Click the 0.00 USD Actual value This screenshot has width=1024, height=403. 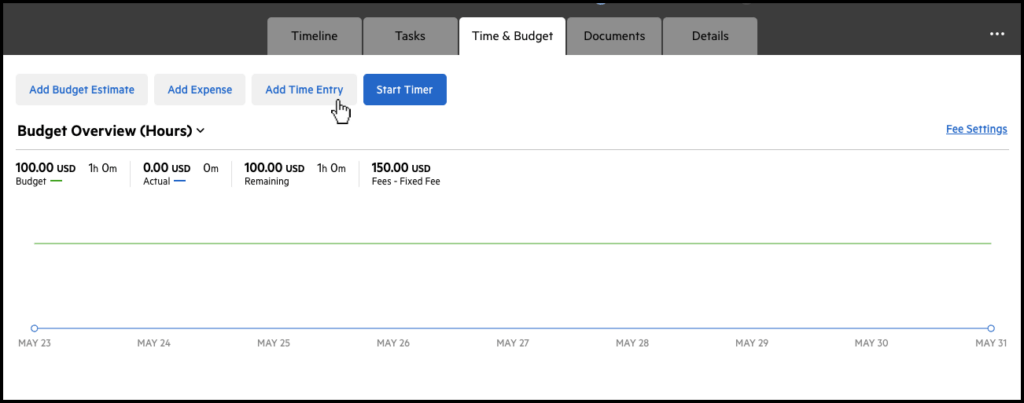(167, 168)
